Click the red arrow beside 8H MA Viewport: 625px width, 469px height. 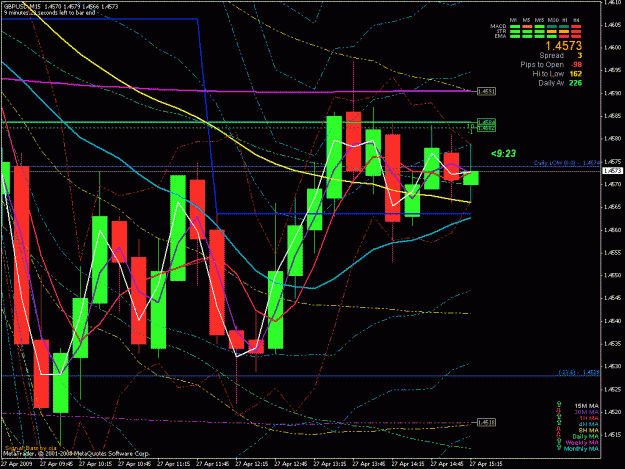559,428
